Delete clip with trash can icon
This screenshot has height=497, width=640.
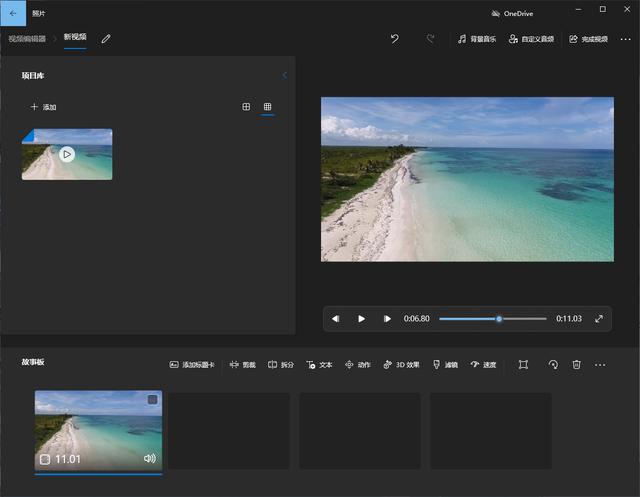(x=576, y=365)
